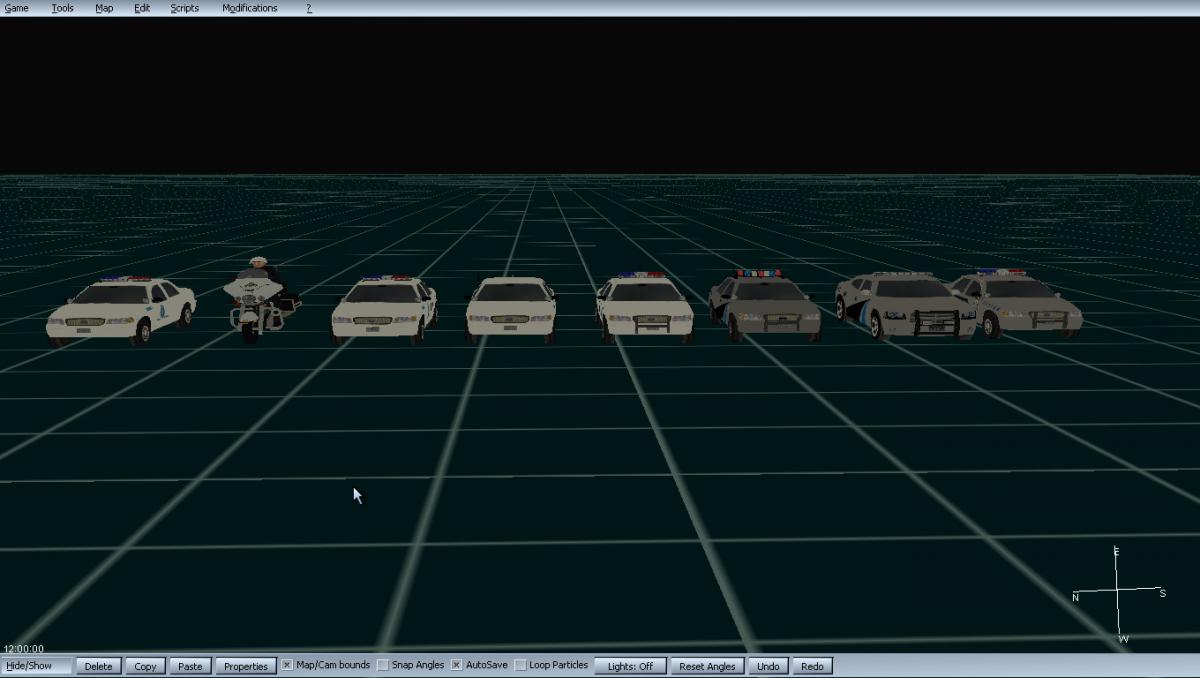The image size is (1200, 678).
Task: Click the Reset Angles button
Action: coord(707,666)
